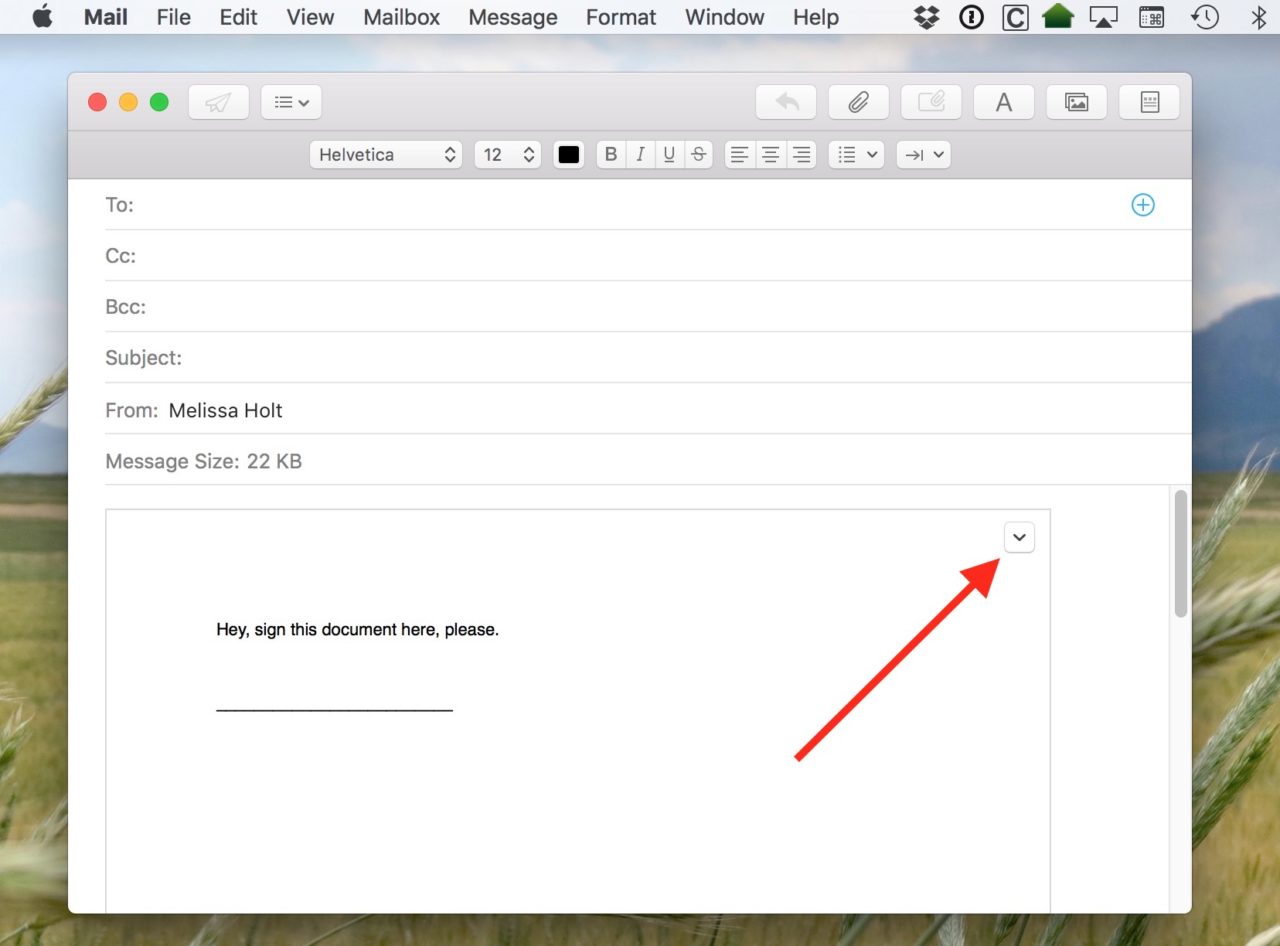1280x946 pixels.
Task: Open the Message menu
Action: coord(513,17)
